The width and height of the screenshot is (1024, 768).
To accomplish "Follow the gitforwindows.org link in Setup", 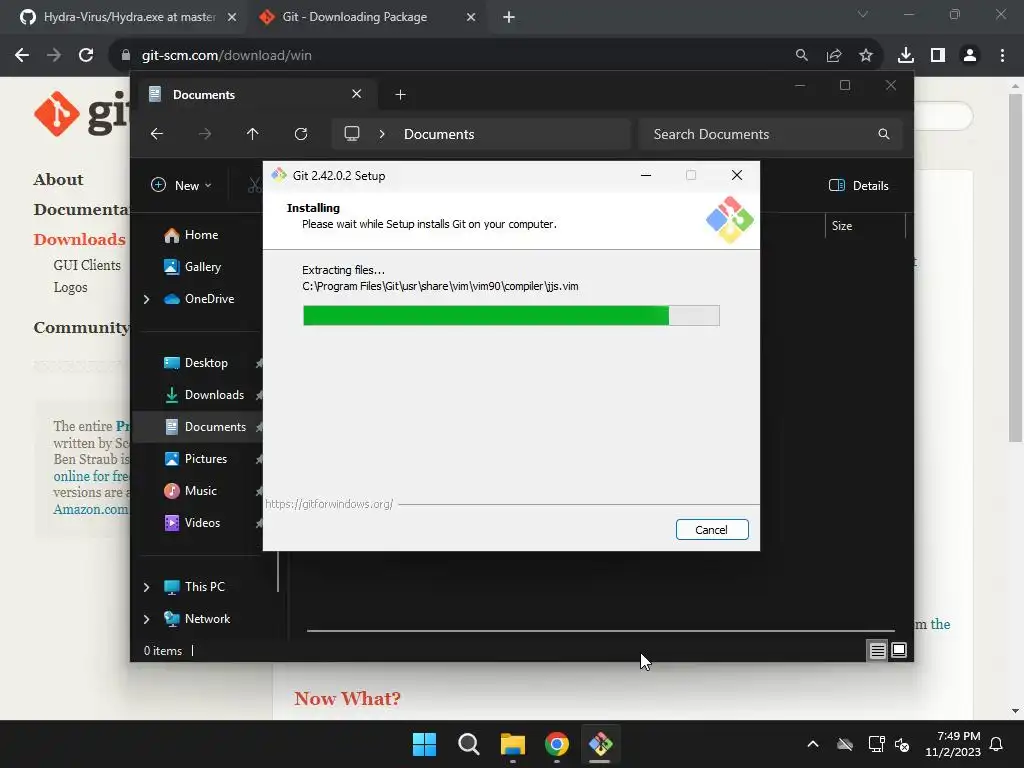I will tap(328, 504).
